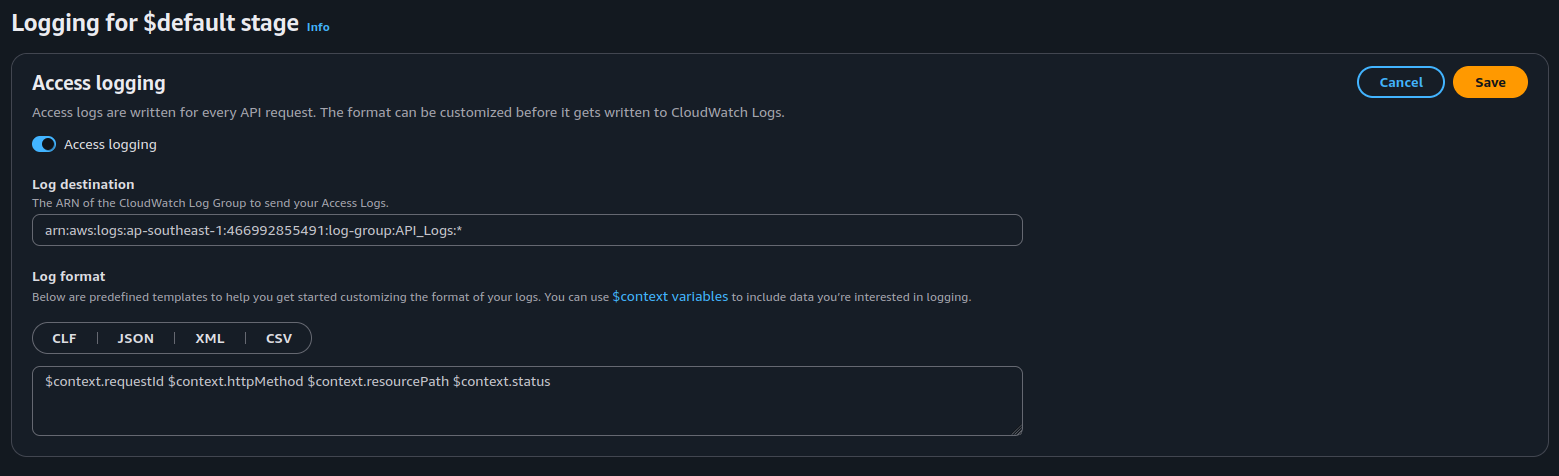Disable the Access logging toggle switch

click(x=44, y=144)
